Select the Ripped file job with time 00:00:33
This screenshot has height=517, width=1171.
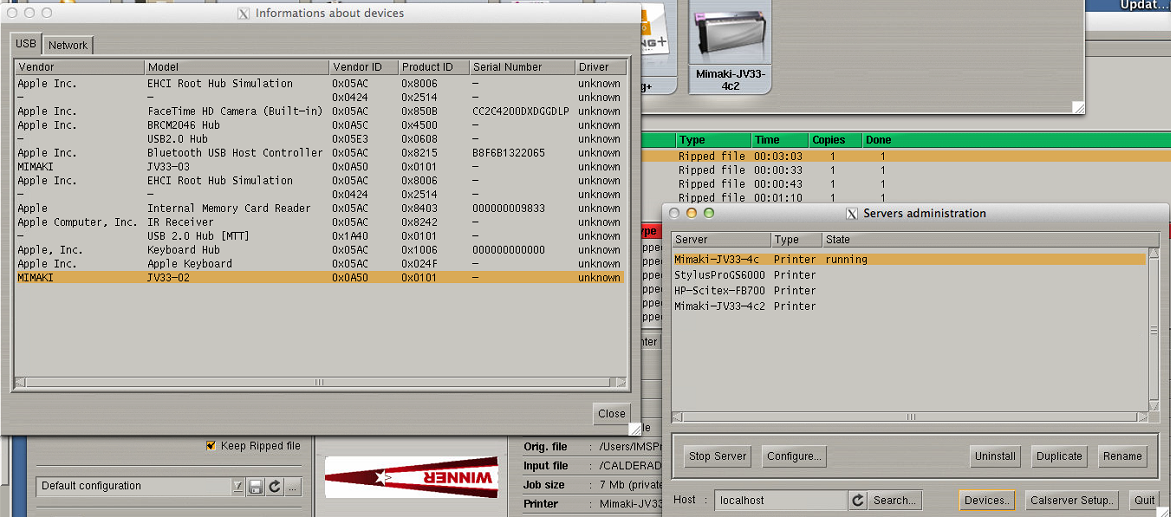pyautogui.click(x=906, y=170)
